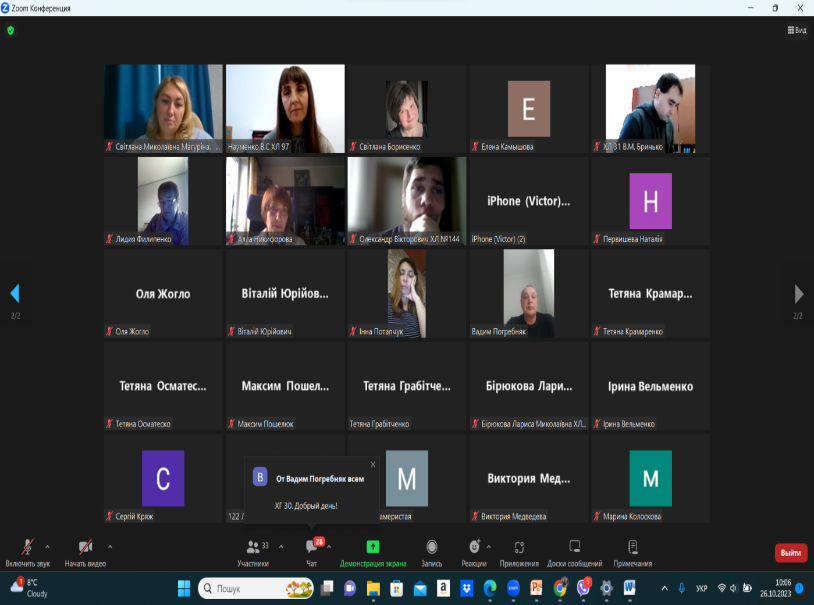Open the Участники participants panel

(253, 551)
